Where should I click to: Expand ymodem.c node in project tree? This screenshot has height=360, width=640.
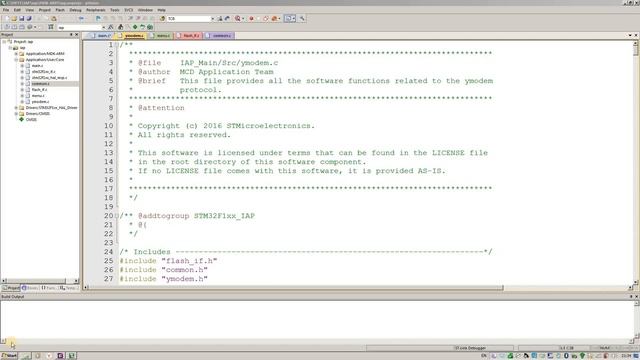[x=22, y=102]
